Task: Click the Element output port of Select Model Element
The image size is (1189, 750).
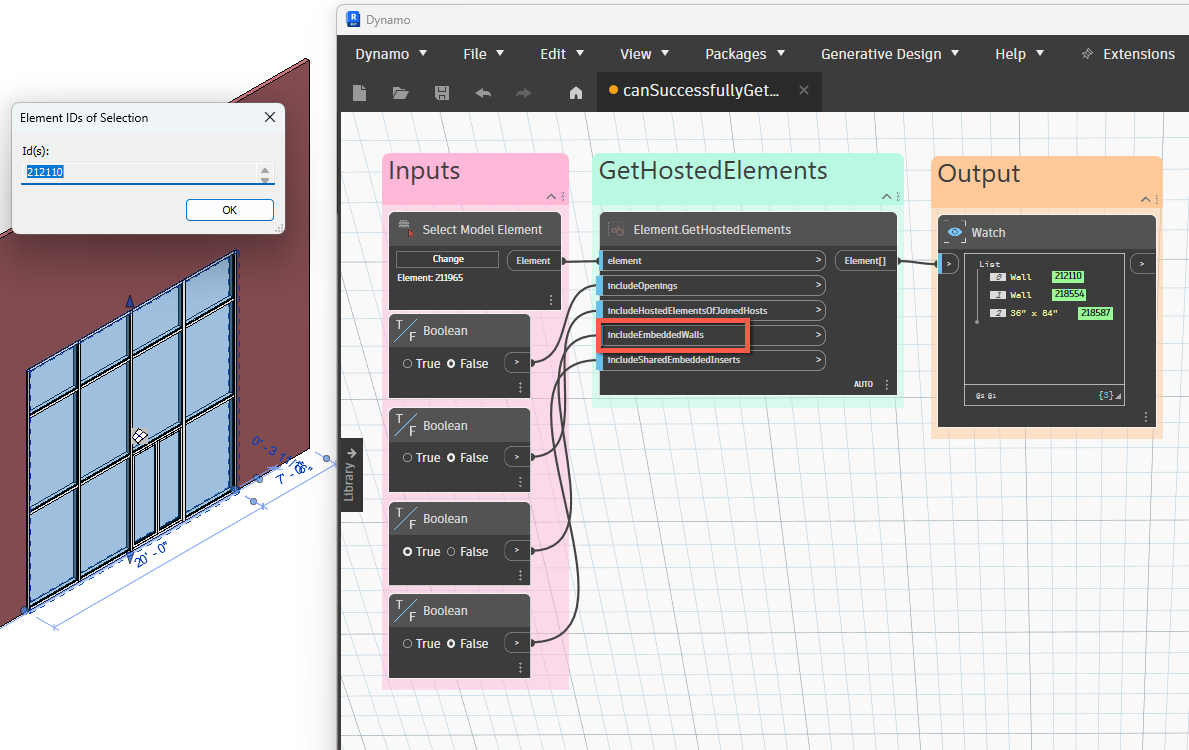Action: [x=533, y=260]
